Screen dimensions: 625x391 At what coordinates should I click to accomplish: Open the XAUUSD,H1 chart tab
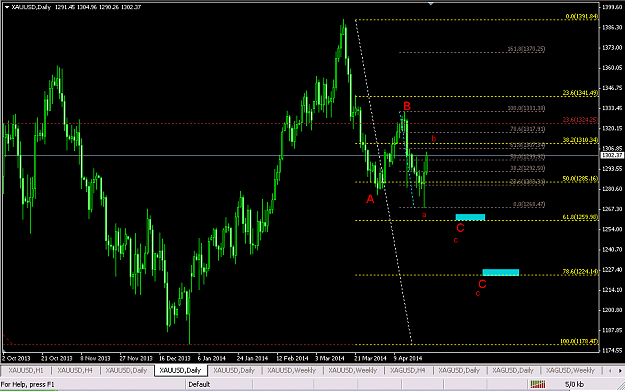coord(26,370)
